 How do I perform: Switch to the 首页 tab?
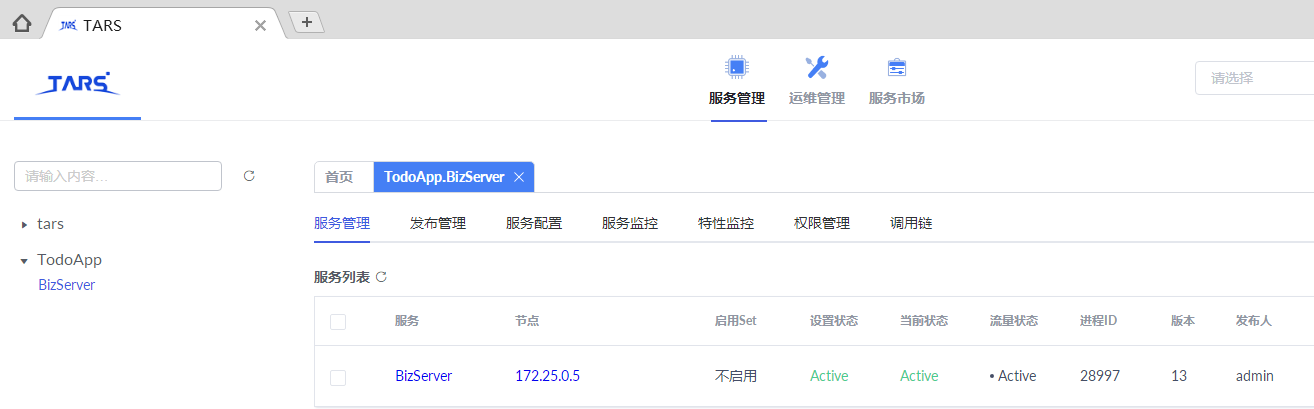click(339, 177)
